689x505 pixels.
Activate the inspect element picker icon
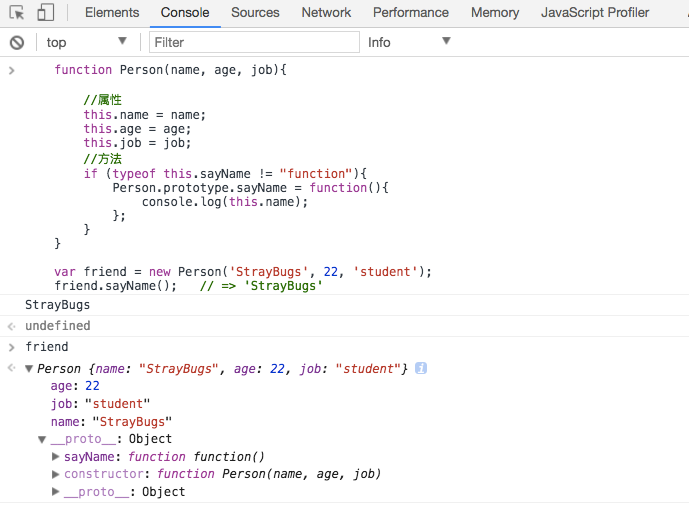pos(17,12)
